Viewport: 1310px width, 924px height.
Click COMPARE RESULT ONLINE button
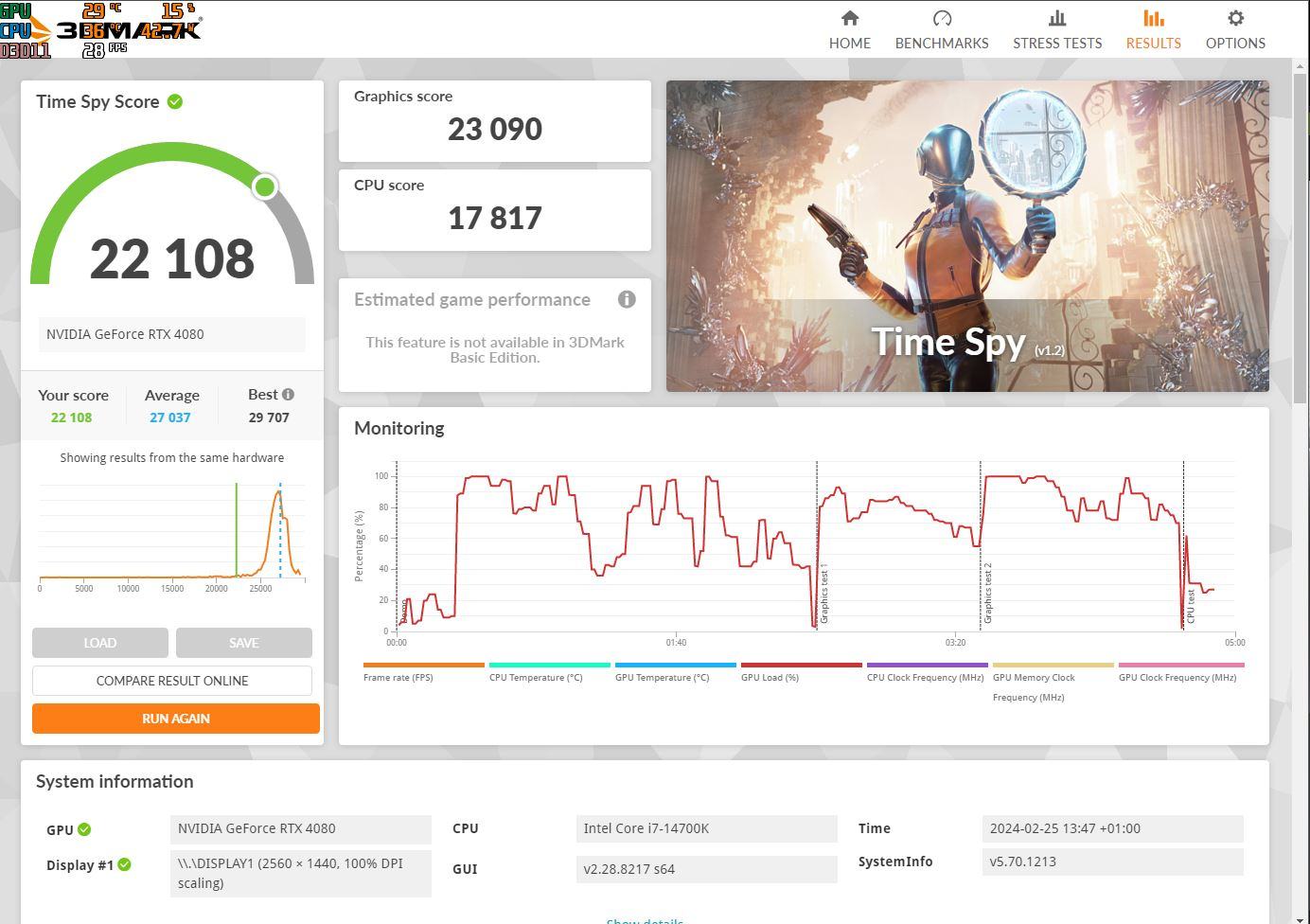pos(172,681)
